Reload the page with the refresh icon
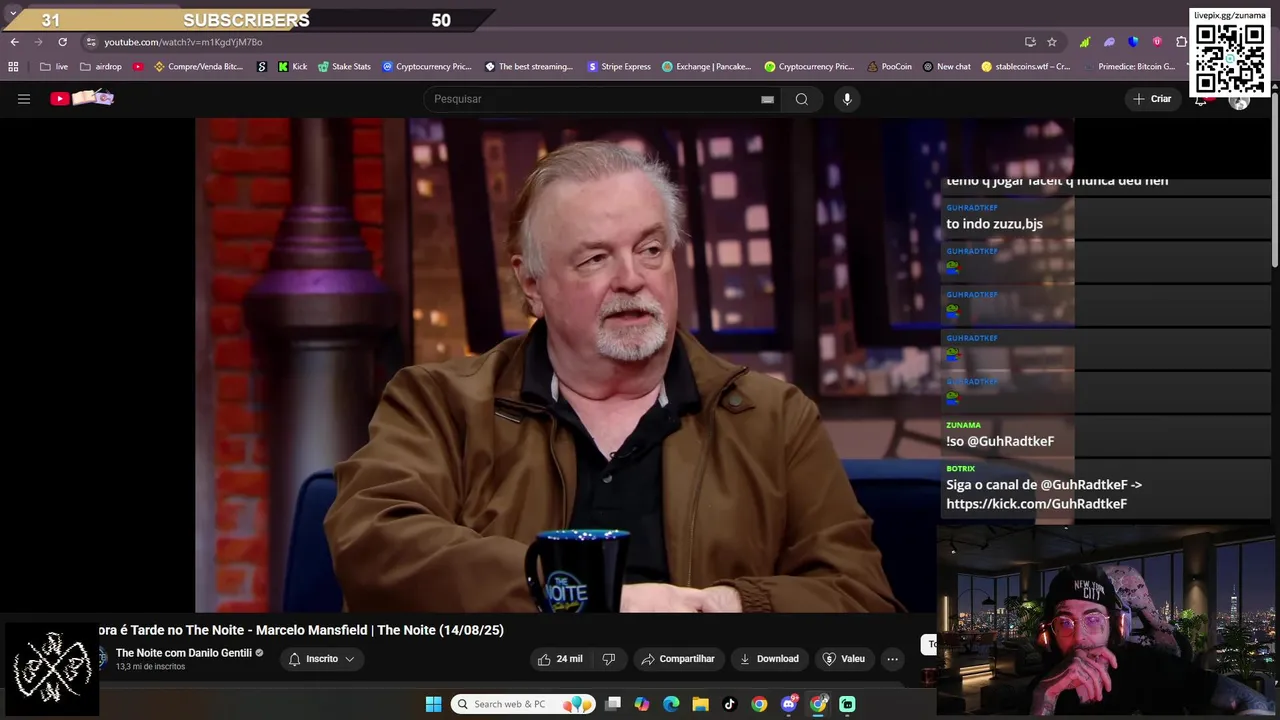The image size is (1280, 720). tap(62, 42)
